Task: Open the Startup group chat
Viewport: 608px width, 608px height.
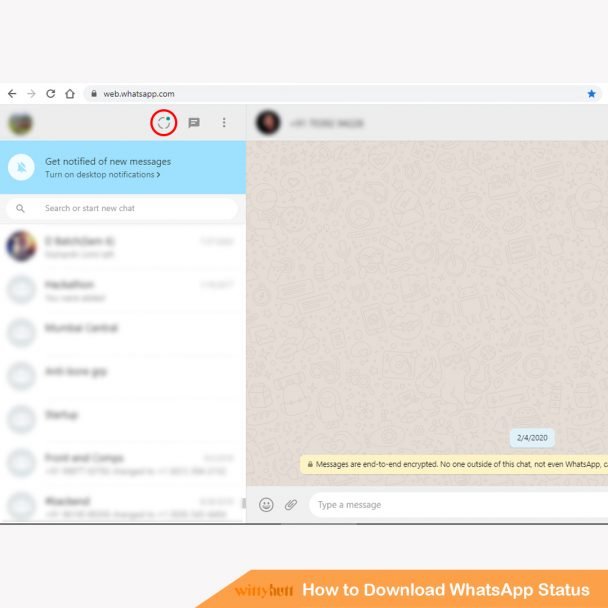Action: (122, 418)
